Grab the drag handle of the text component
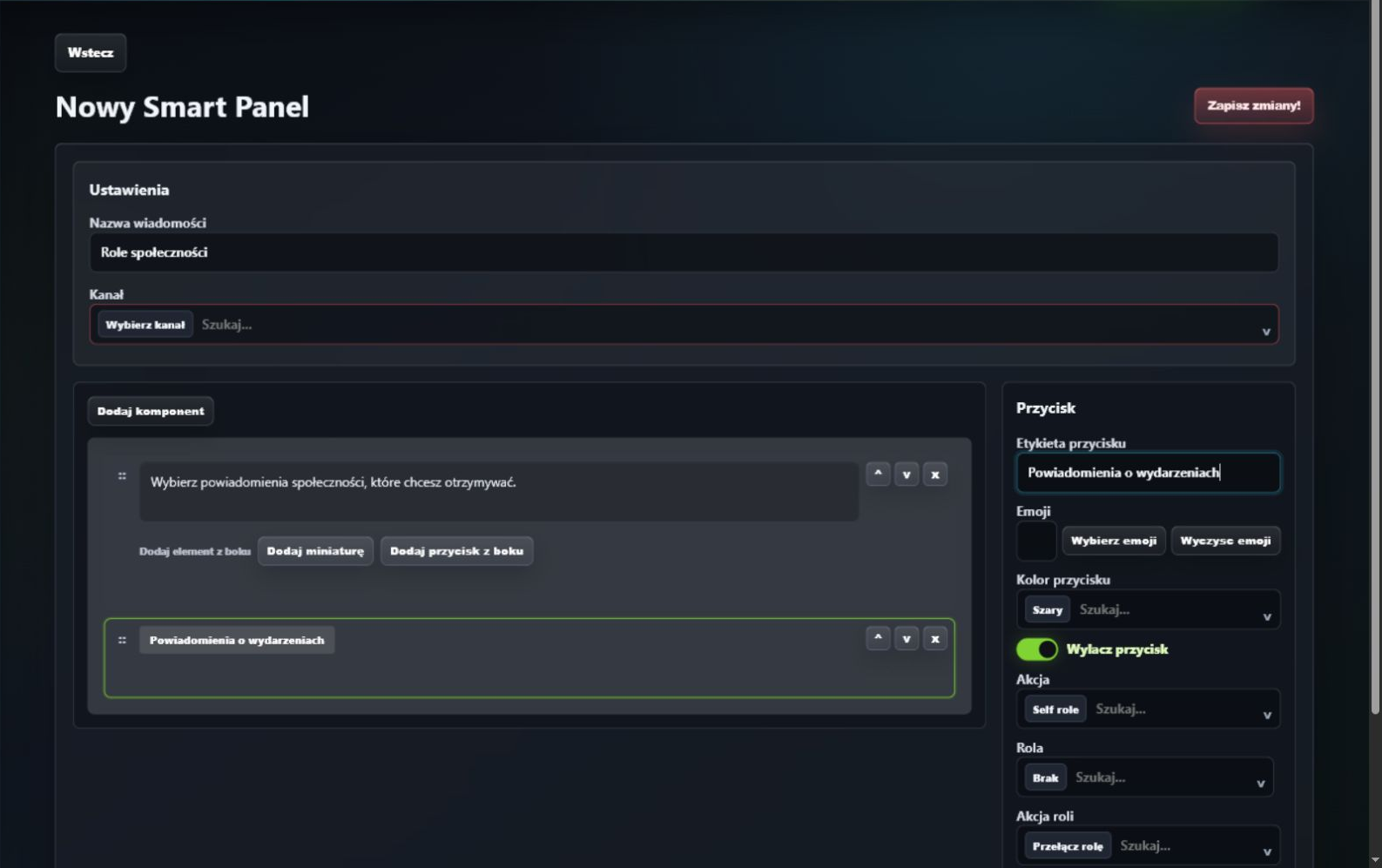The width and height of the screenshot is (1382, 868). pos(122,476)
